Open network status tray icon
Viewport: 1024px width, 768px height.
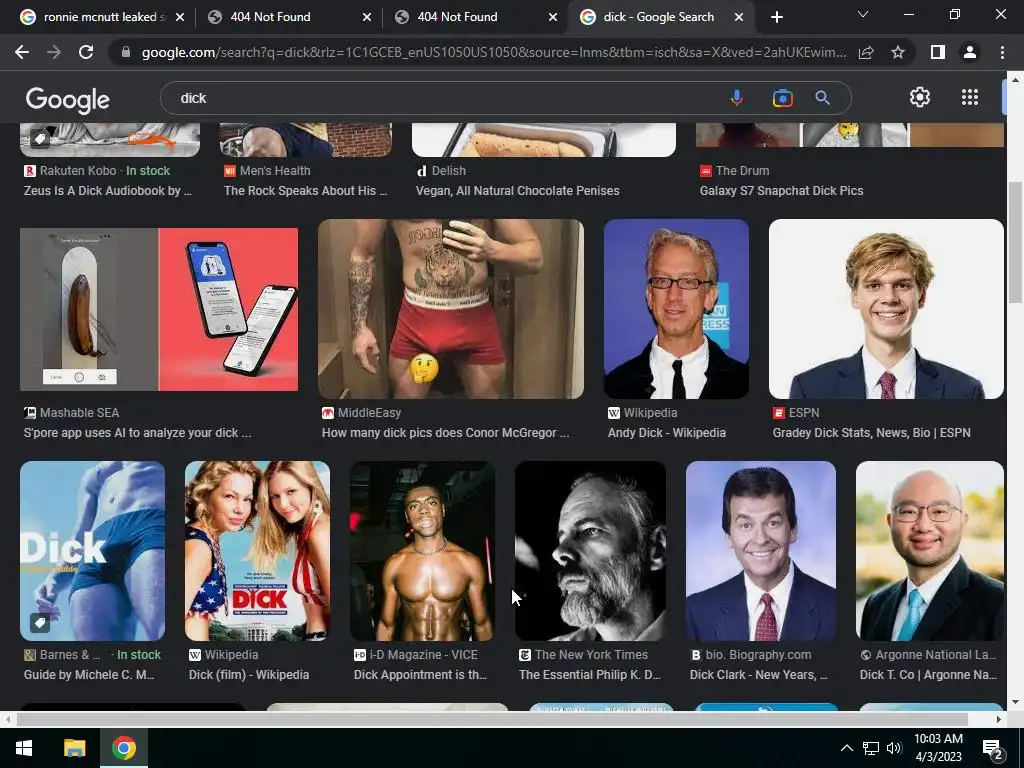tap(871, 748)
